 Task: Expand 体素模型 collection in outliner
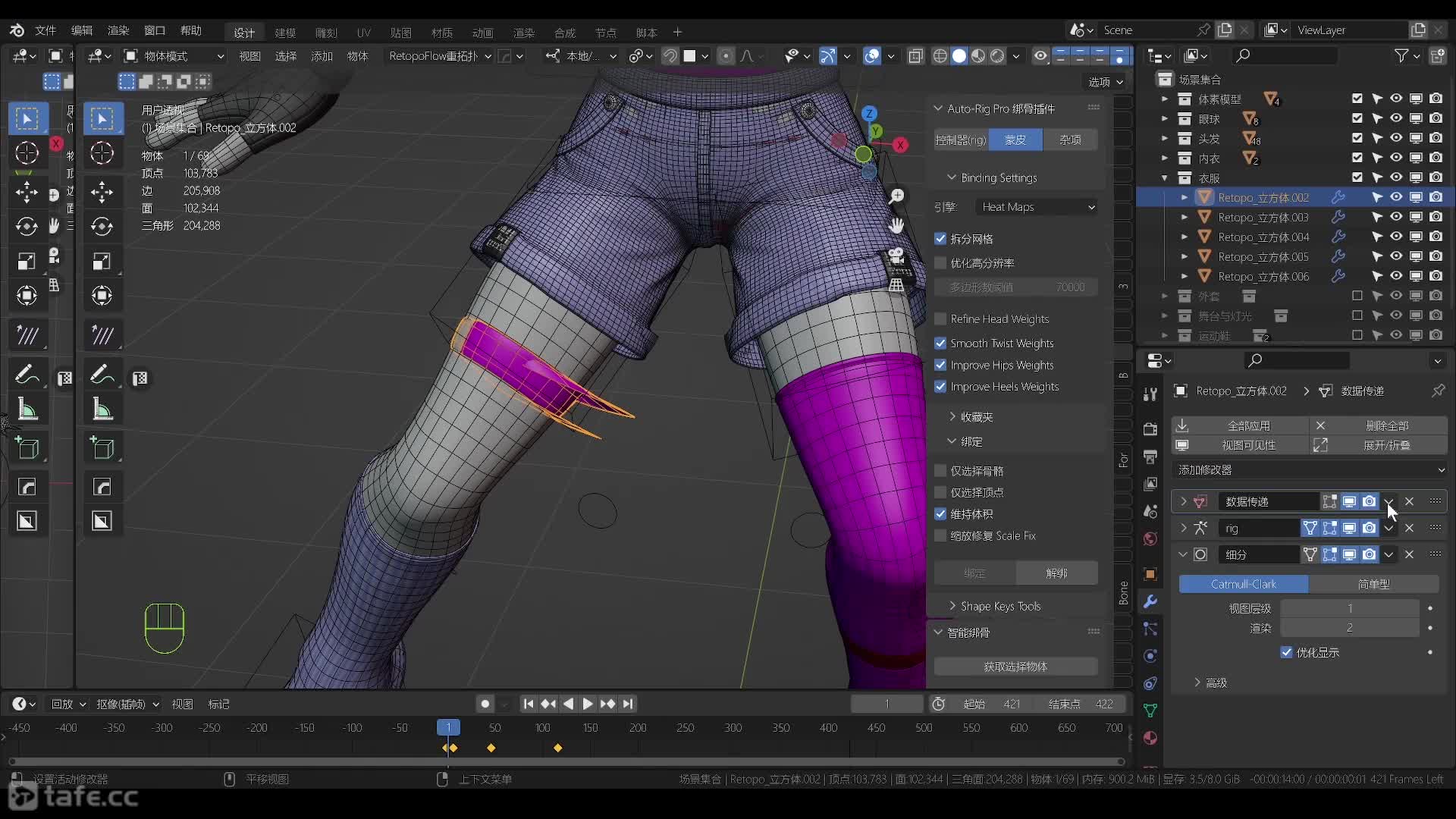coord(1165,99)
